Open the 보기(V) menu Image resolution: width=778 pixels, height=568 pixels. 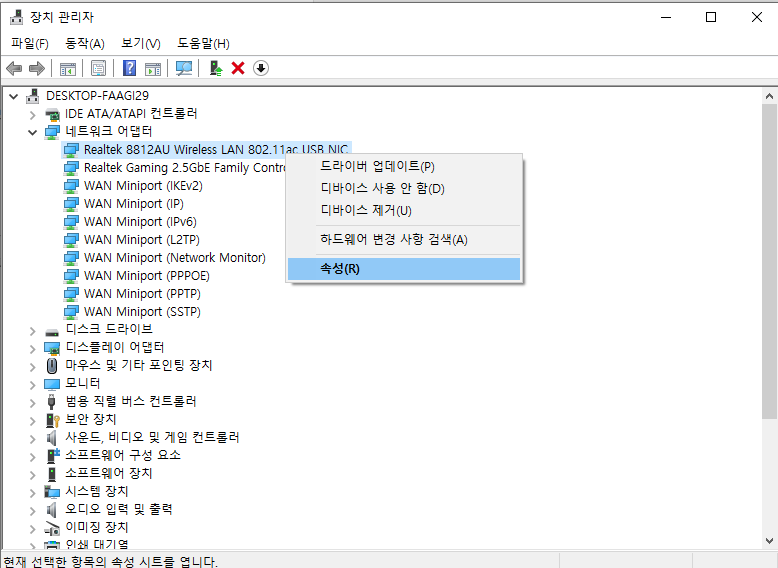pos(141,44)
